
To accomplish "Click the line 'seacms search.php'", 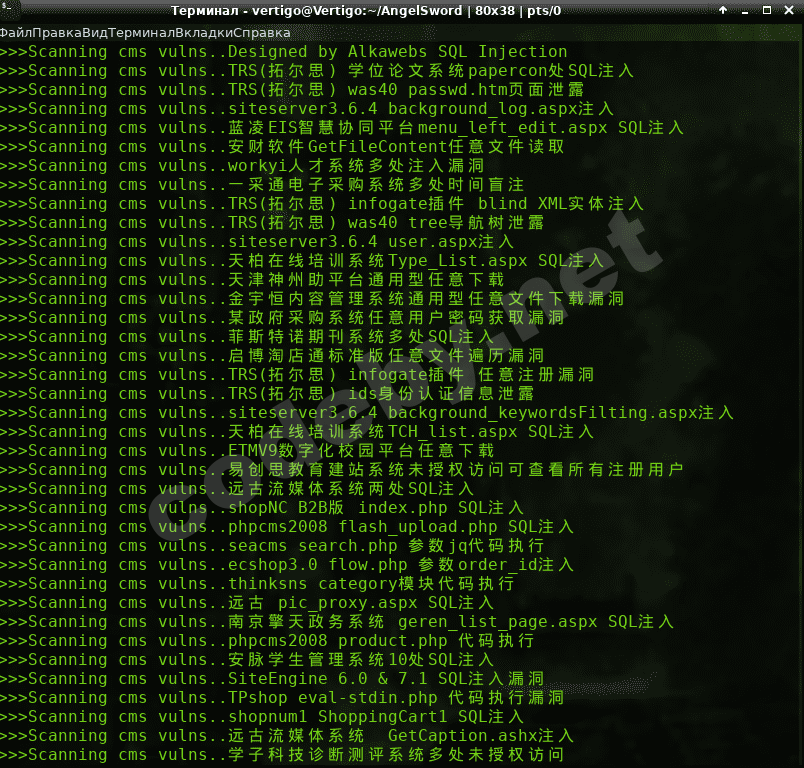I will click(272, 545).
